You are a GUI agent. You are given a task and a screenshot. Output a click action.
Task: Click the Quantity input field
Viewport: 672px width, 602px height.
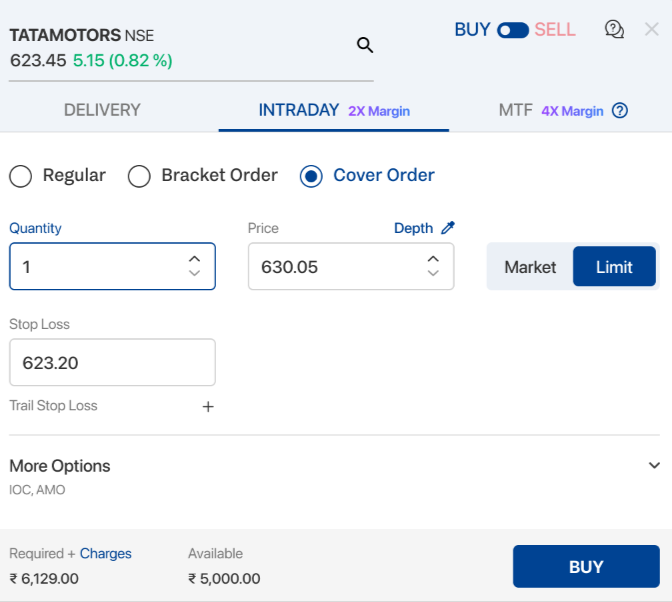coord(112,267)
